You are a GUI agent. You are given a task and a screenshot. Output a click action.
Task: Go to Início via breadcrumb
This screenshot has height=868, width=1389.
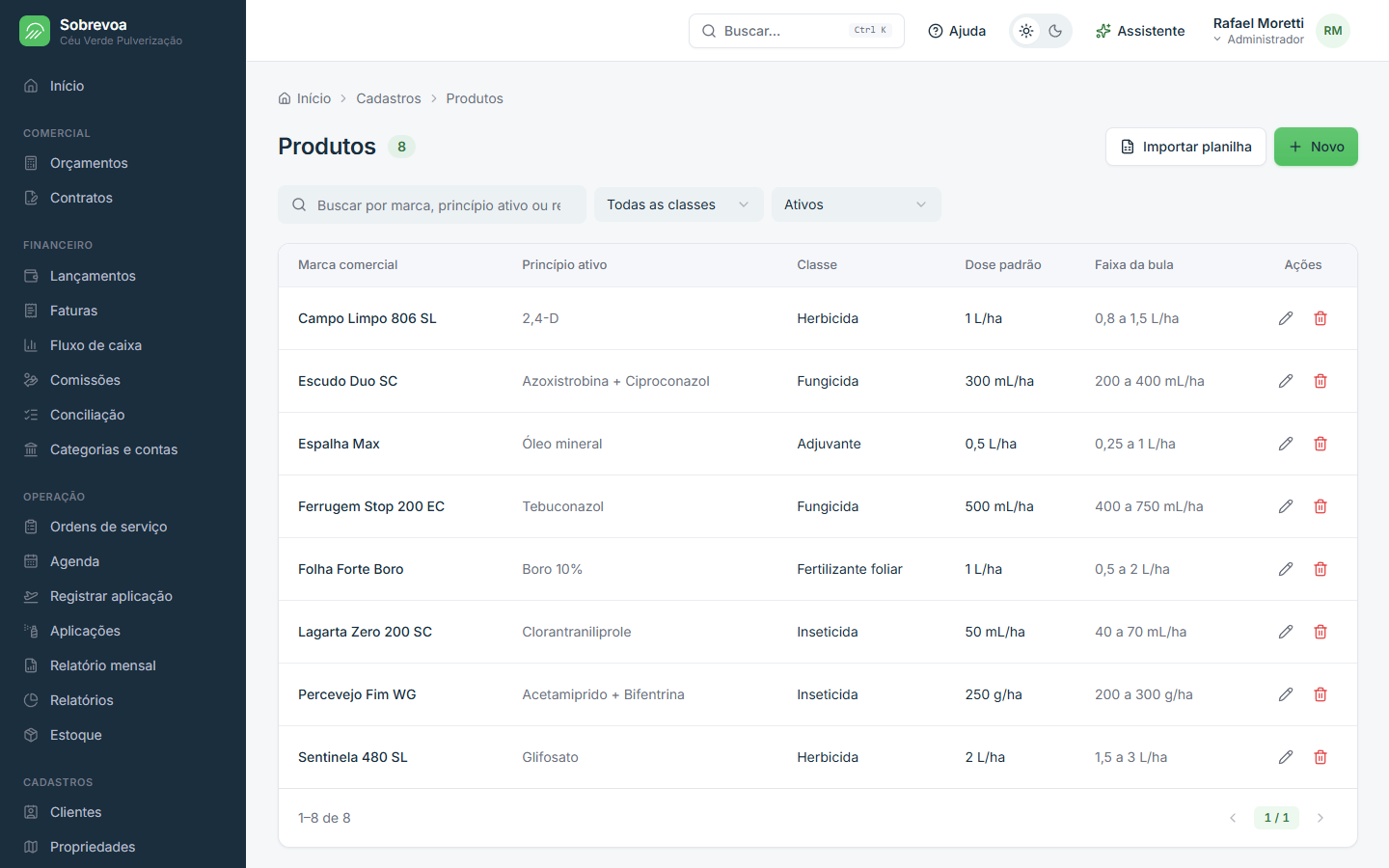pos(305,98)
